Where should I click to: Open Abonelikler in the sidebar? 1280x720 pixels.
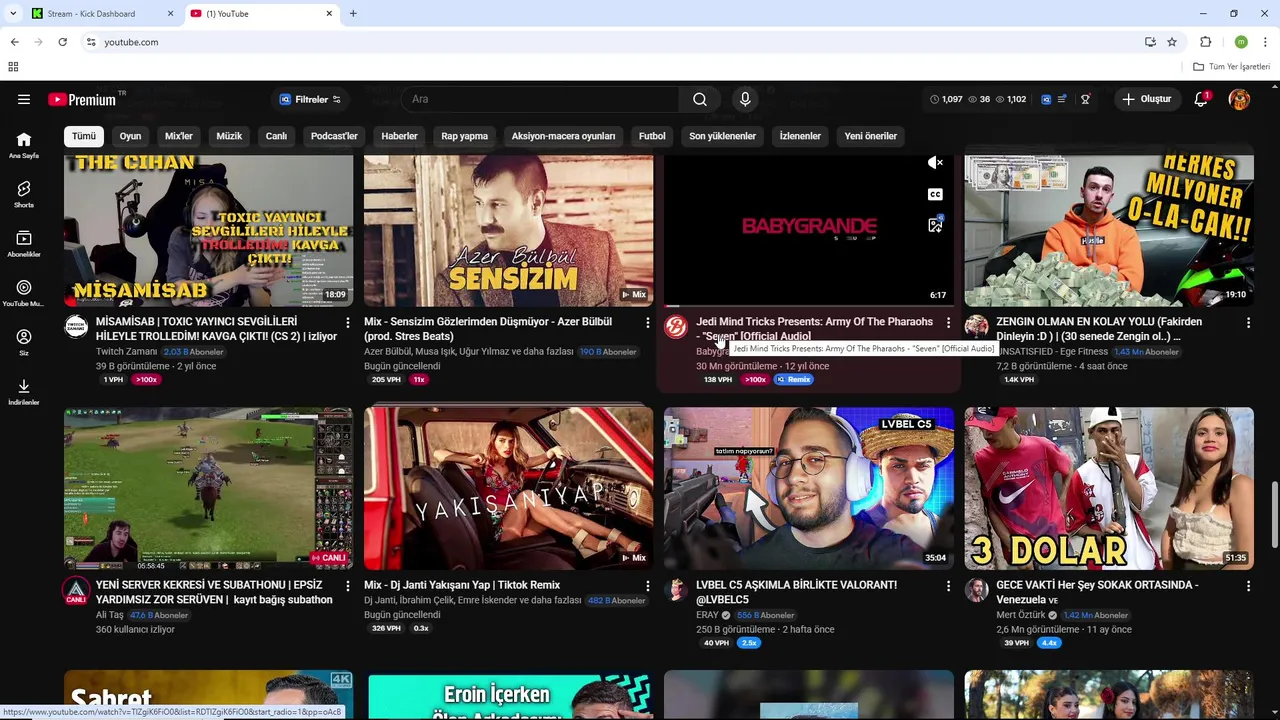[x=24, y=243]
